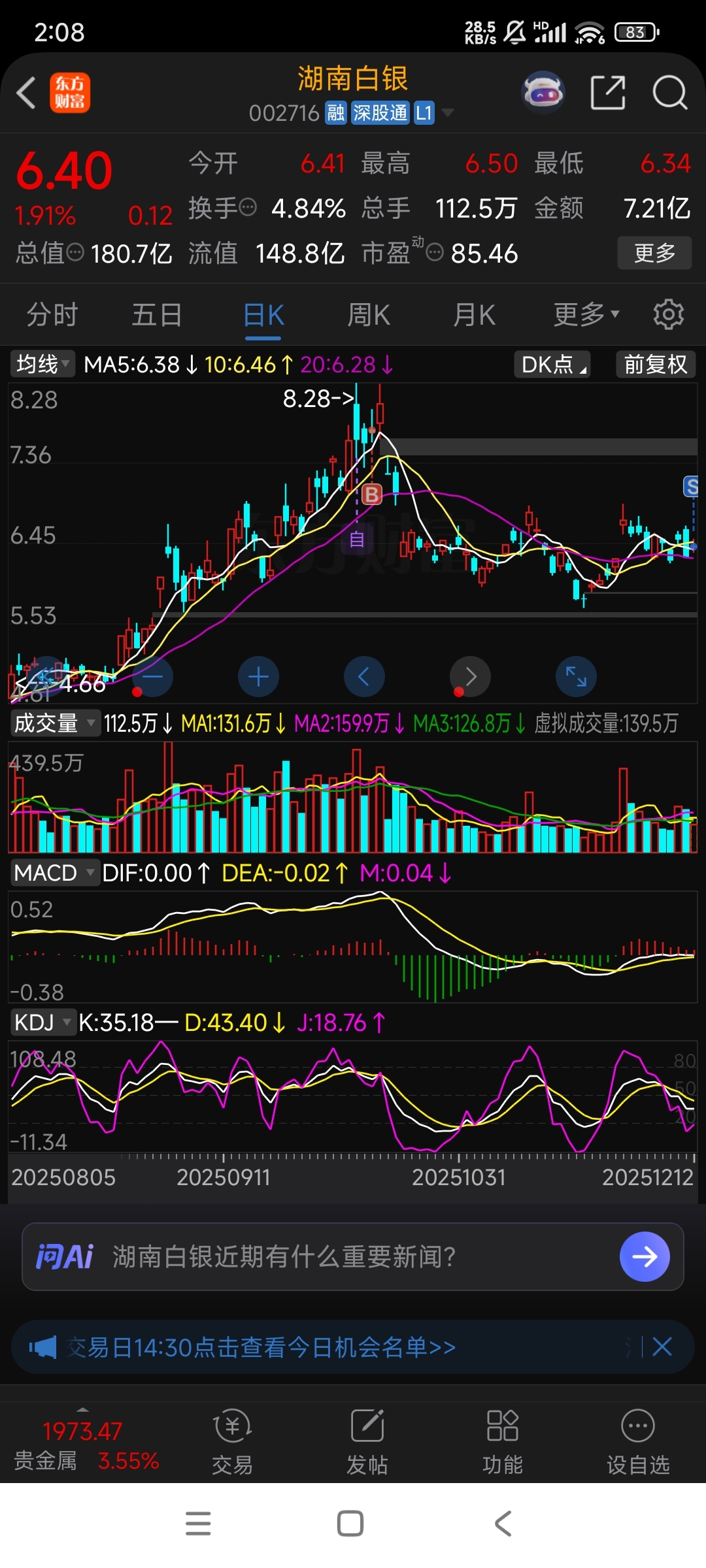
Task: Select the 日K tab
Action: pos(263,315)
